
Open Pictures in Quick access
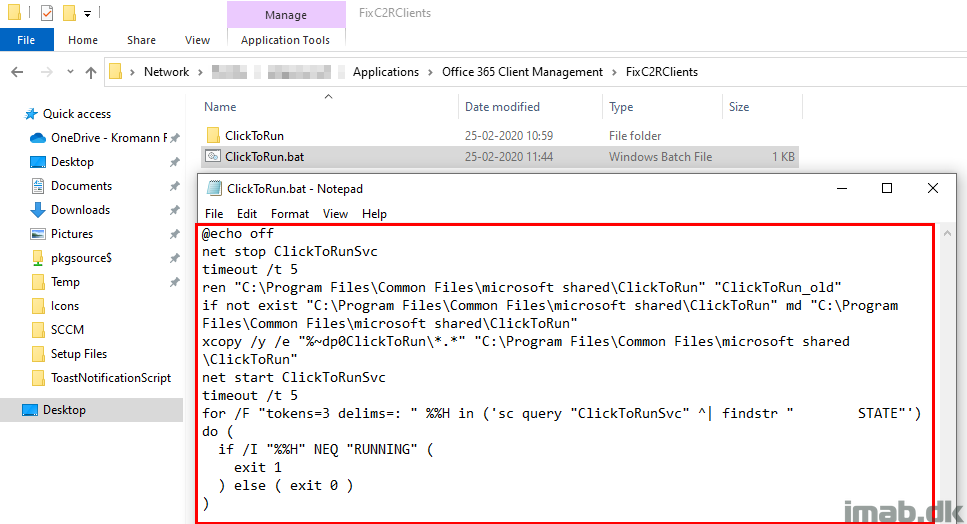click(72, 234)
